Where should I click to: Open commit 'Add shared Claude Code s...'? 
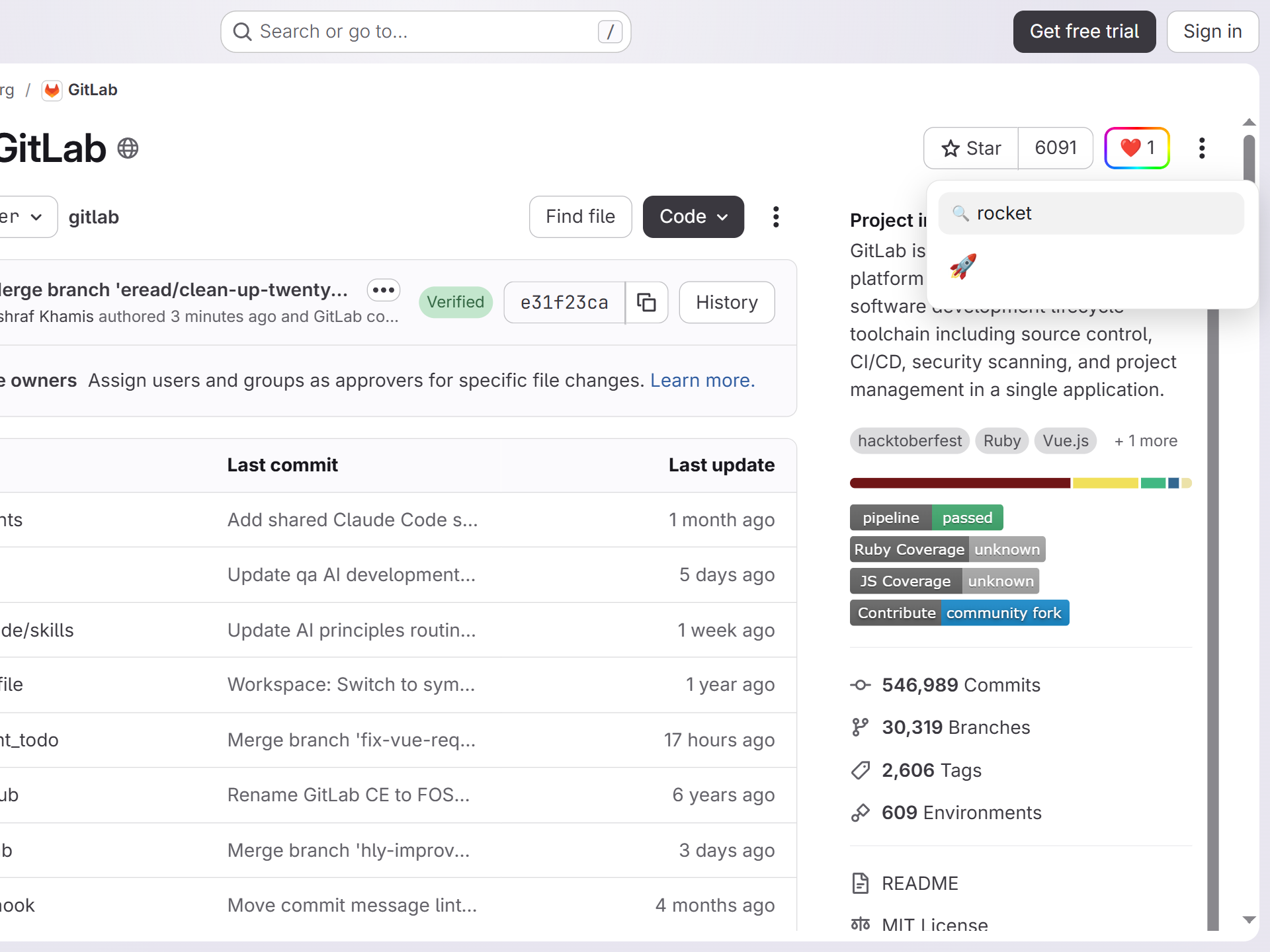(353, 520)
